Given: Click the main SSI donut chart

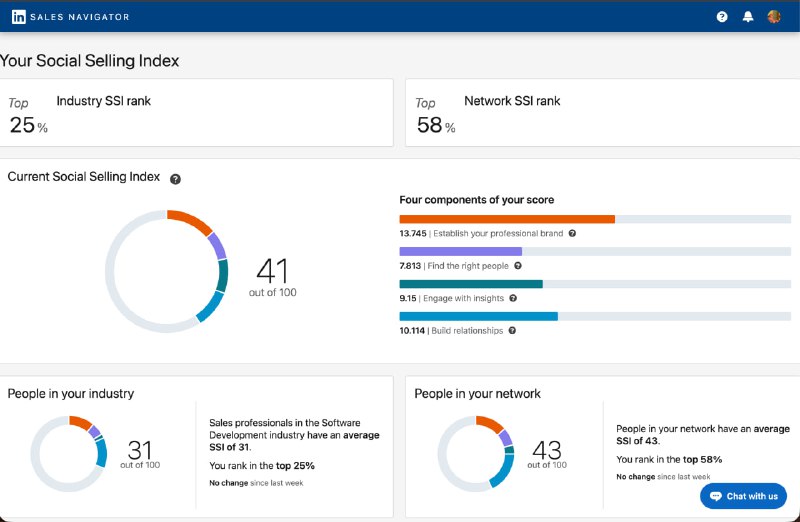Looking at the screenshot, I should coord(167,272).
